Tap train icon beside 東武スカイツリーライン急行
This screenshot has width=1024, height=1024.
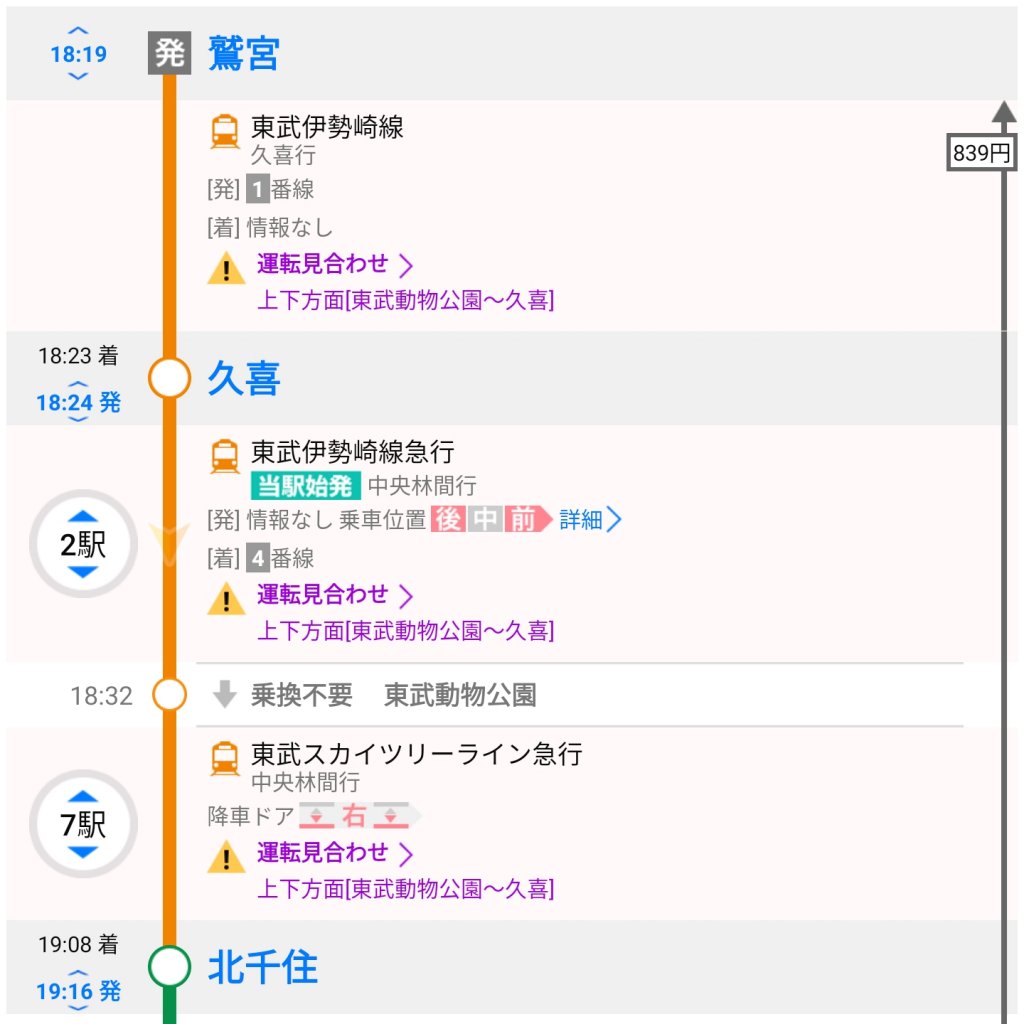point(225,758)
